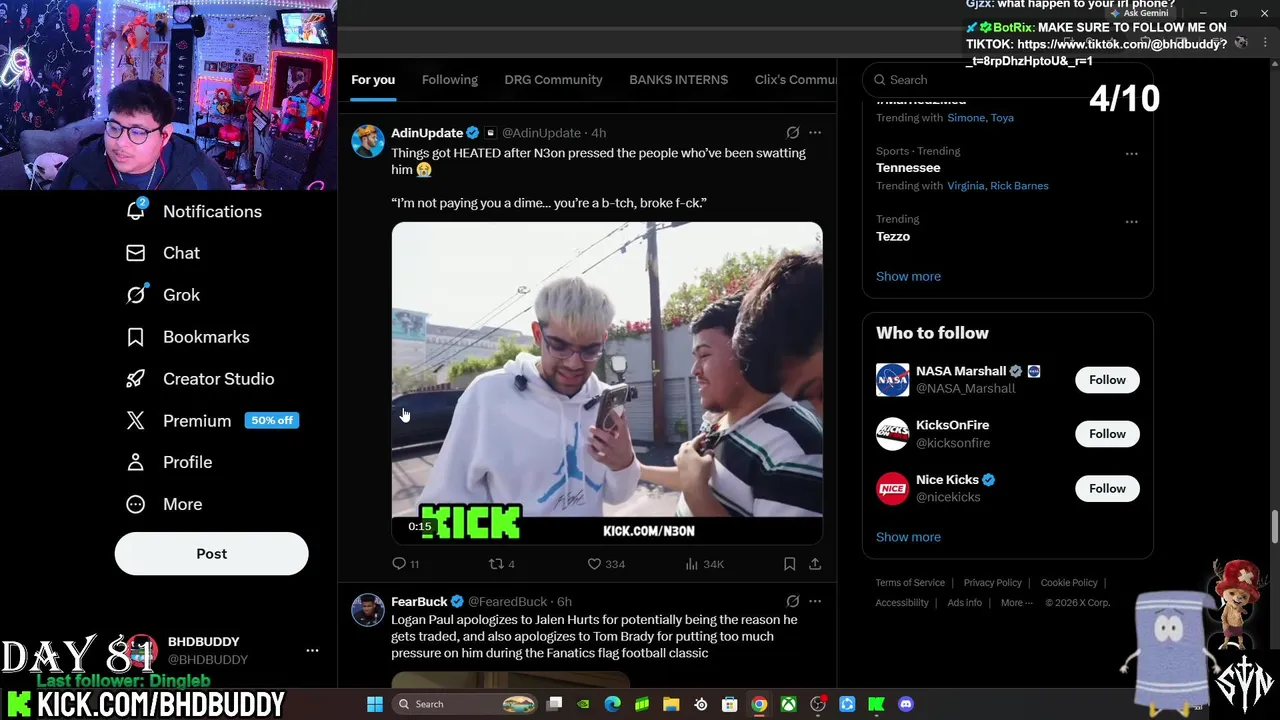
Task: Open Google Chrome from the taskbar
Action: tap(759, 704)
